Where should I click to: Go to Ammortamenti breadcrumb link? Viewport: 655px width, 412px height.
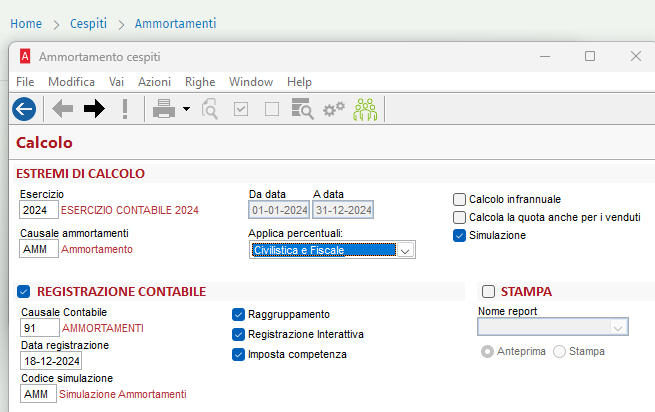[175, 24]
